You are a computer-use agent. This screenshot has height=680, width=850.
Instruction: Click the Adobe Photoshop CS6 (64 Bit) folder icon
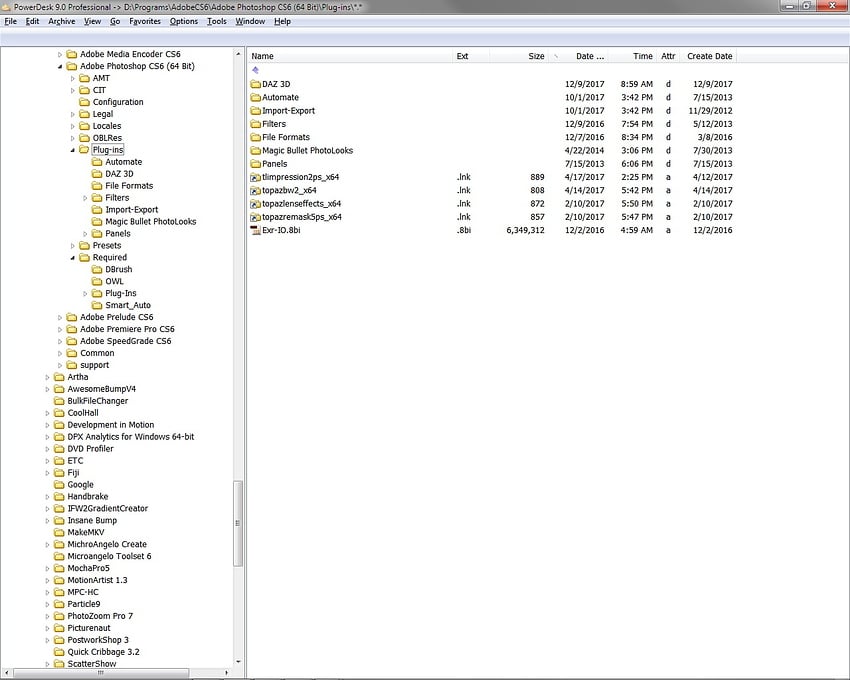(72, 66)
